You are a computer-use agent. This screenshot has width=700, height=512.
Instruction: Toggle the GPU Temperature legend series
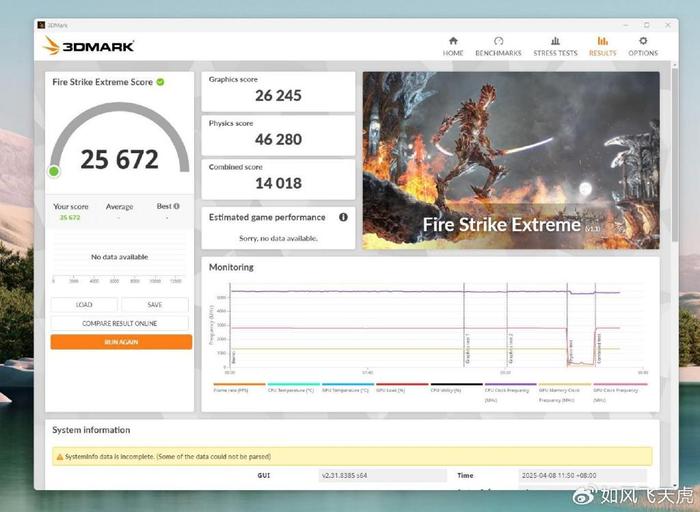click(347, 387)
